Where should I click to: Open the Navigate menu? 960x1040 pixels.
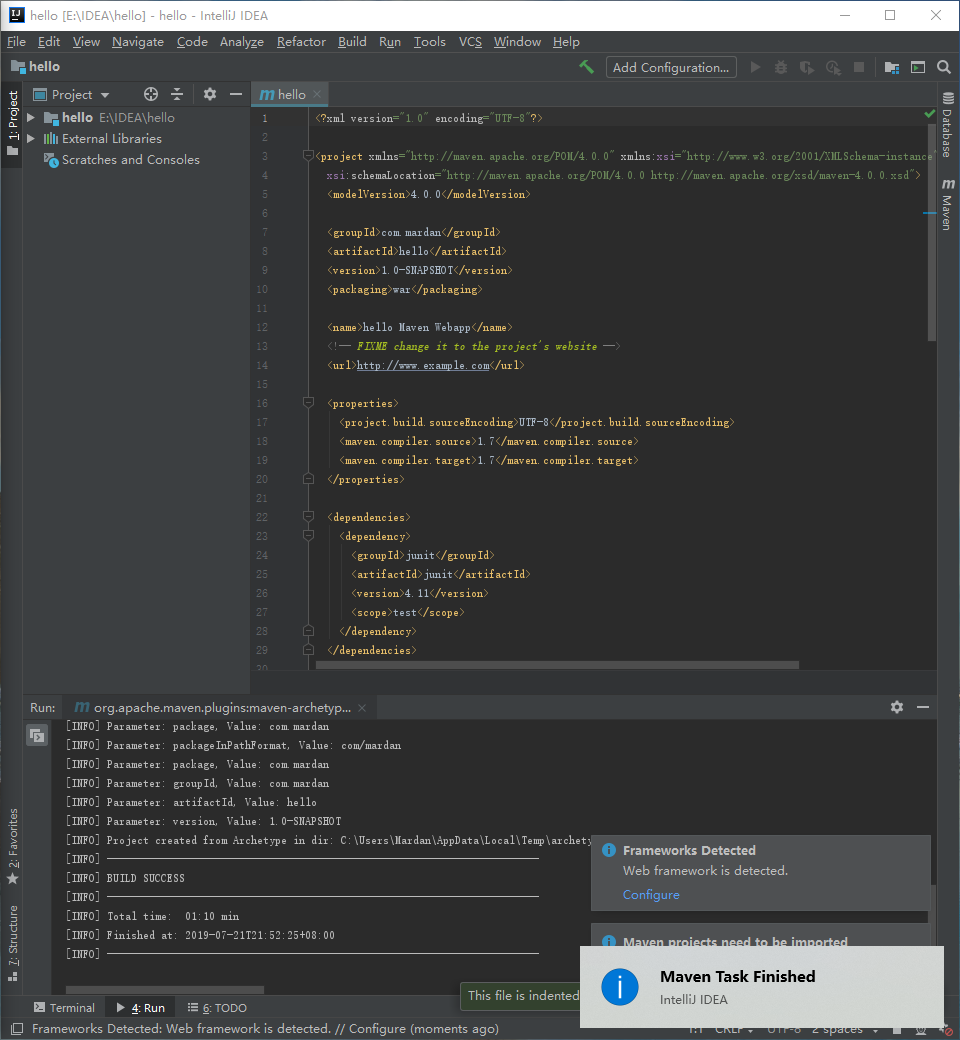138,42
